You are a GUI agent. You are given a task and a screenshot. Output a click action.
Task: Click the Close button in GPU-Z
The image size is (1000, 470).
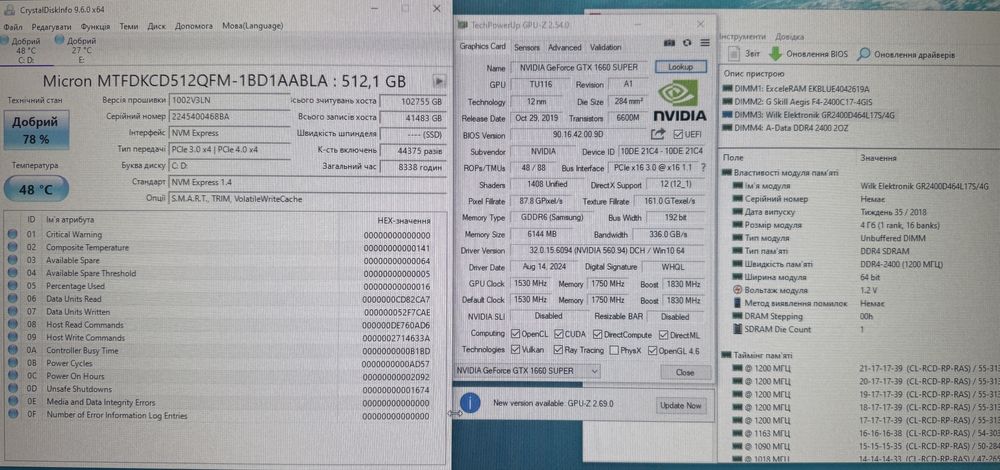click(685, 372)
